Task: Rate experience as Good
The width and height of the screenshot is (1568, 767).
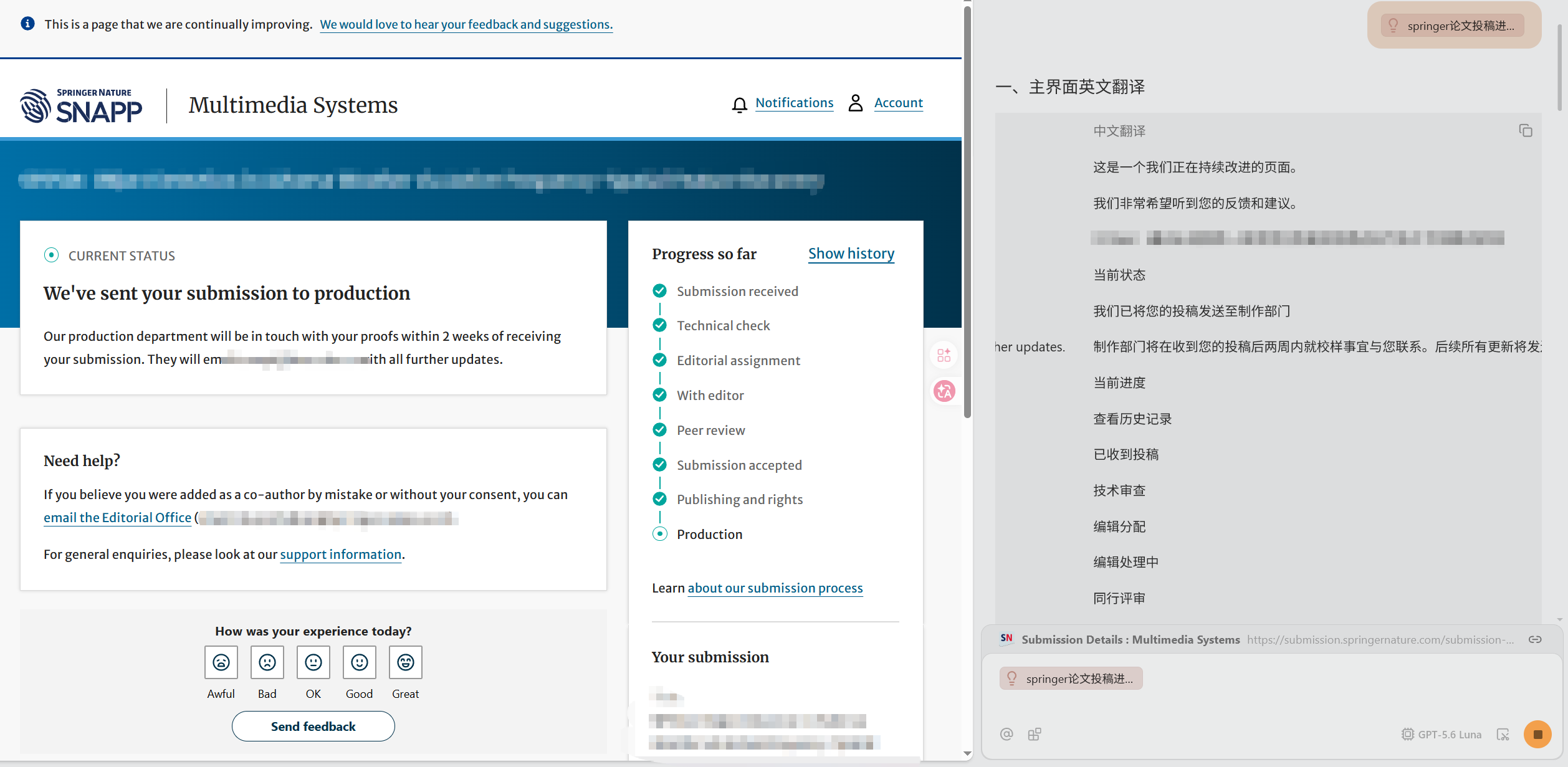Action: (x=360, y=662)
